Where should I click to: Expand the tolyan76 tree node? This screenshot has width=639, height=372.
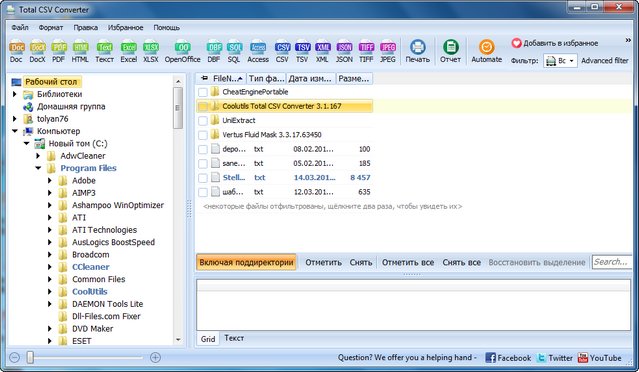(x=15, y=119)
